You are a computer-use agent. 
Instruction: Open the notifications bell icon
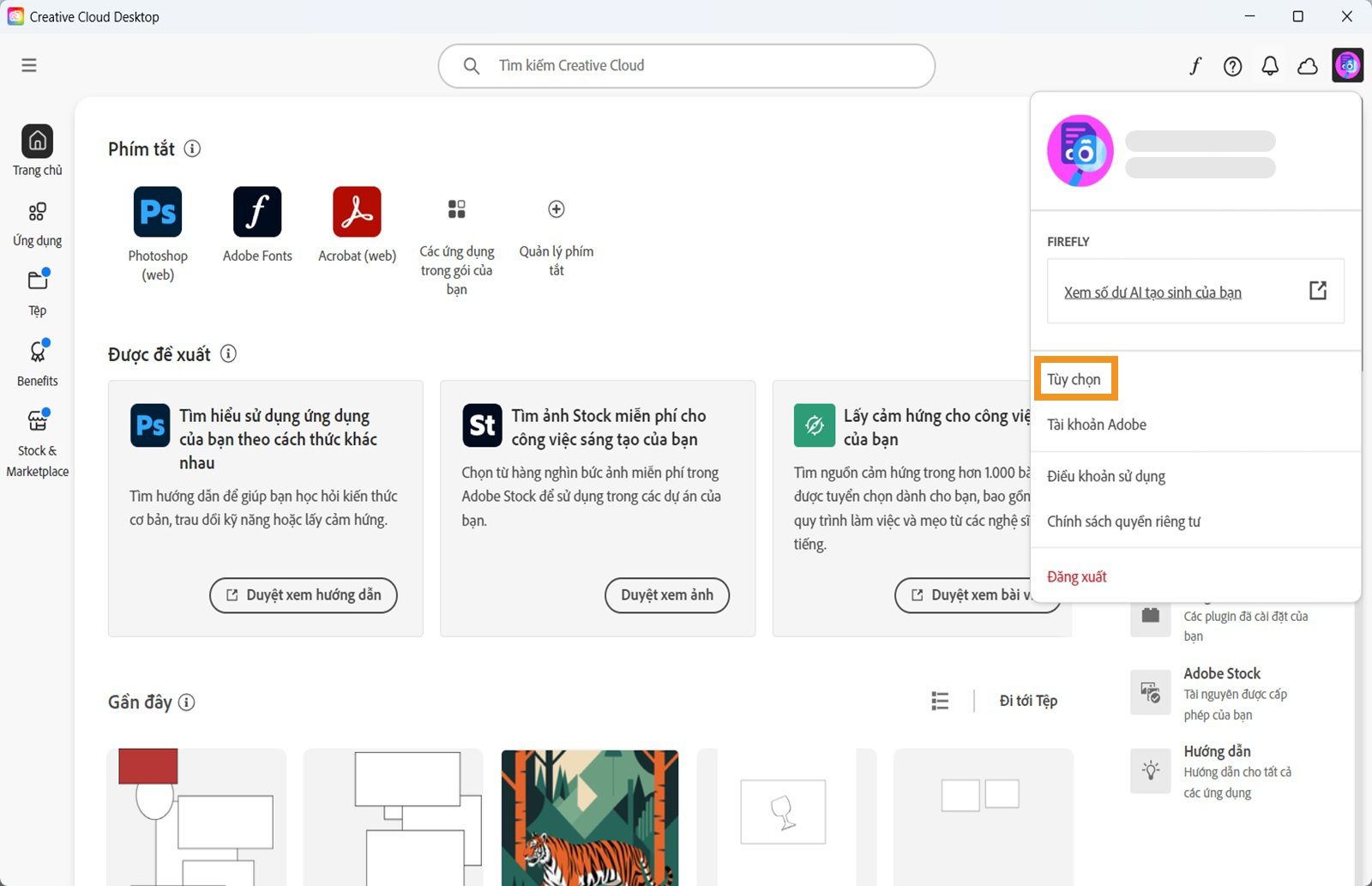coord(1270,66)
